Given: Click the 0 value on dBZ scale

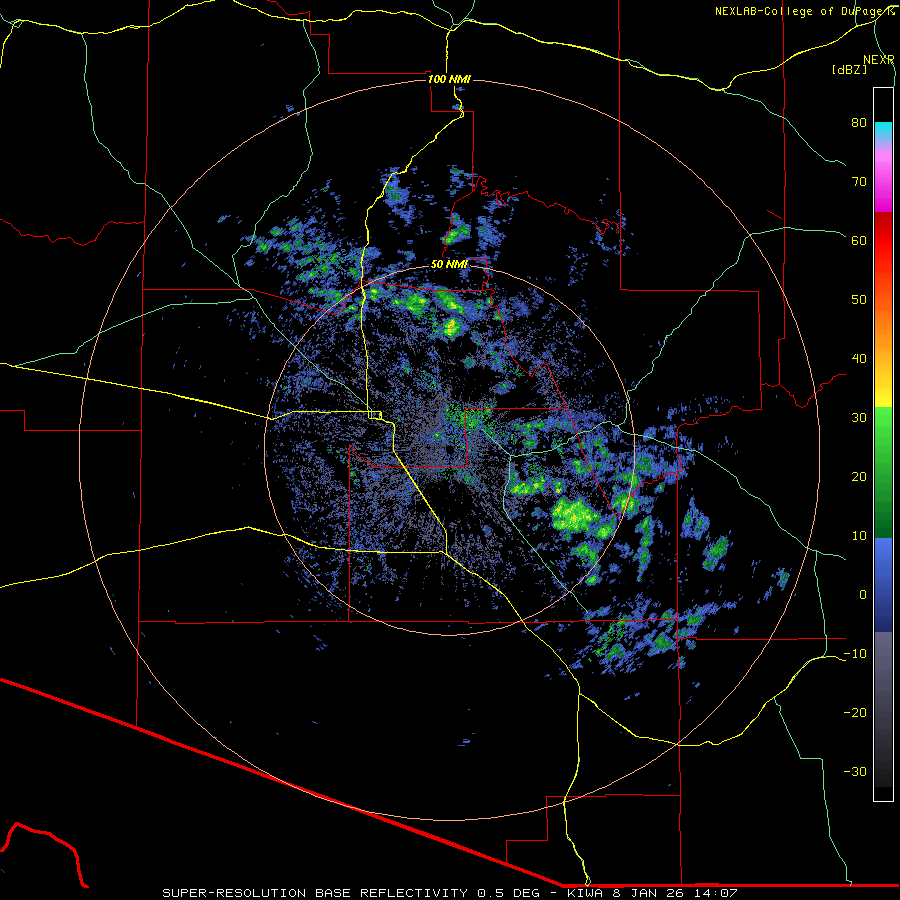Looking at the screenshot, I should pyautogui.click(x=863, y=595).
